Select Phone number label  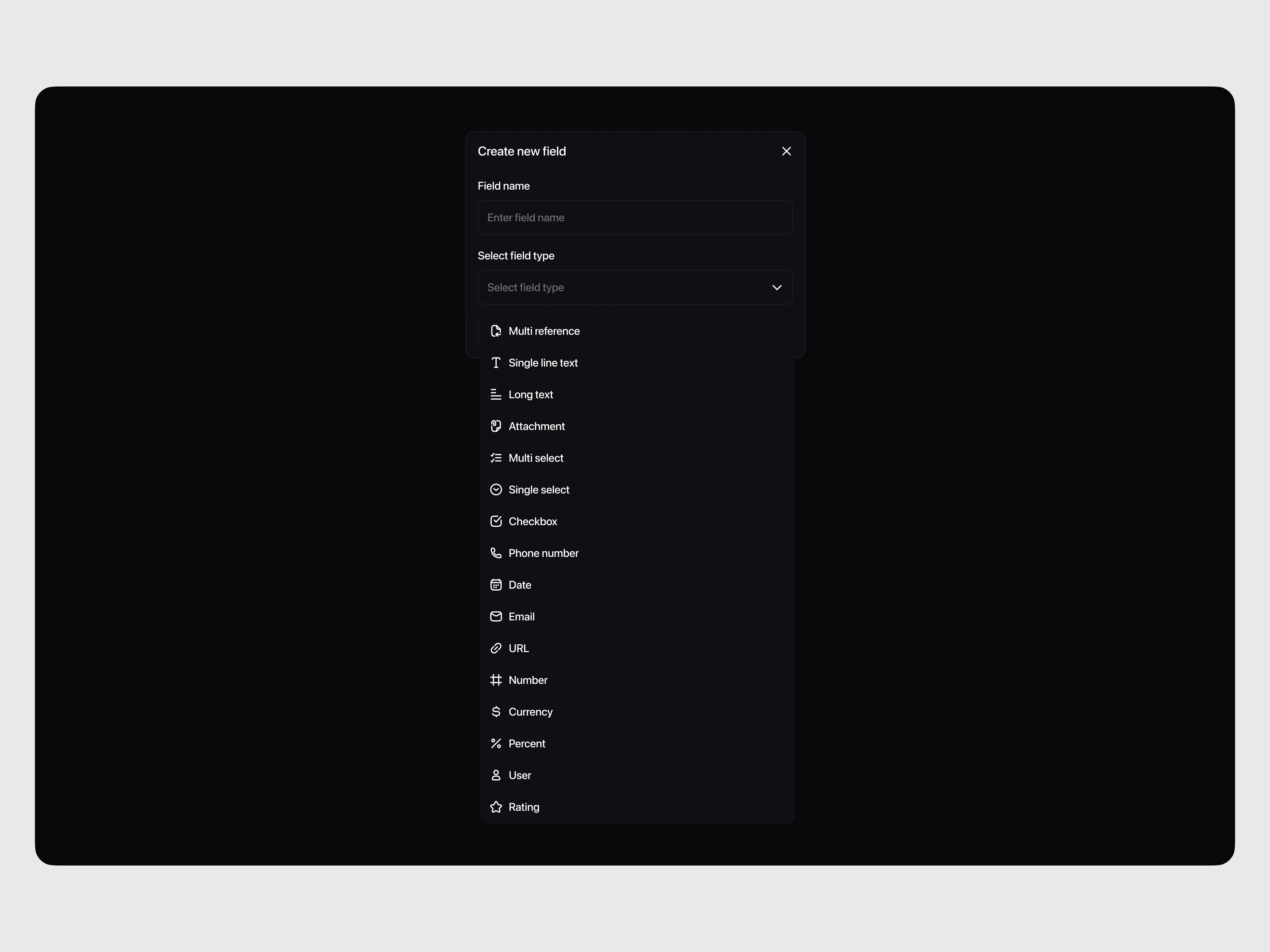pyautogui.click(x=544, y=553)
